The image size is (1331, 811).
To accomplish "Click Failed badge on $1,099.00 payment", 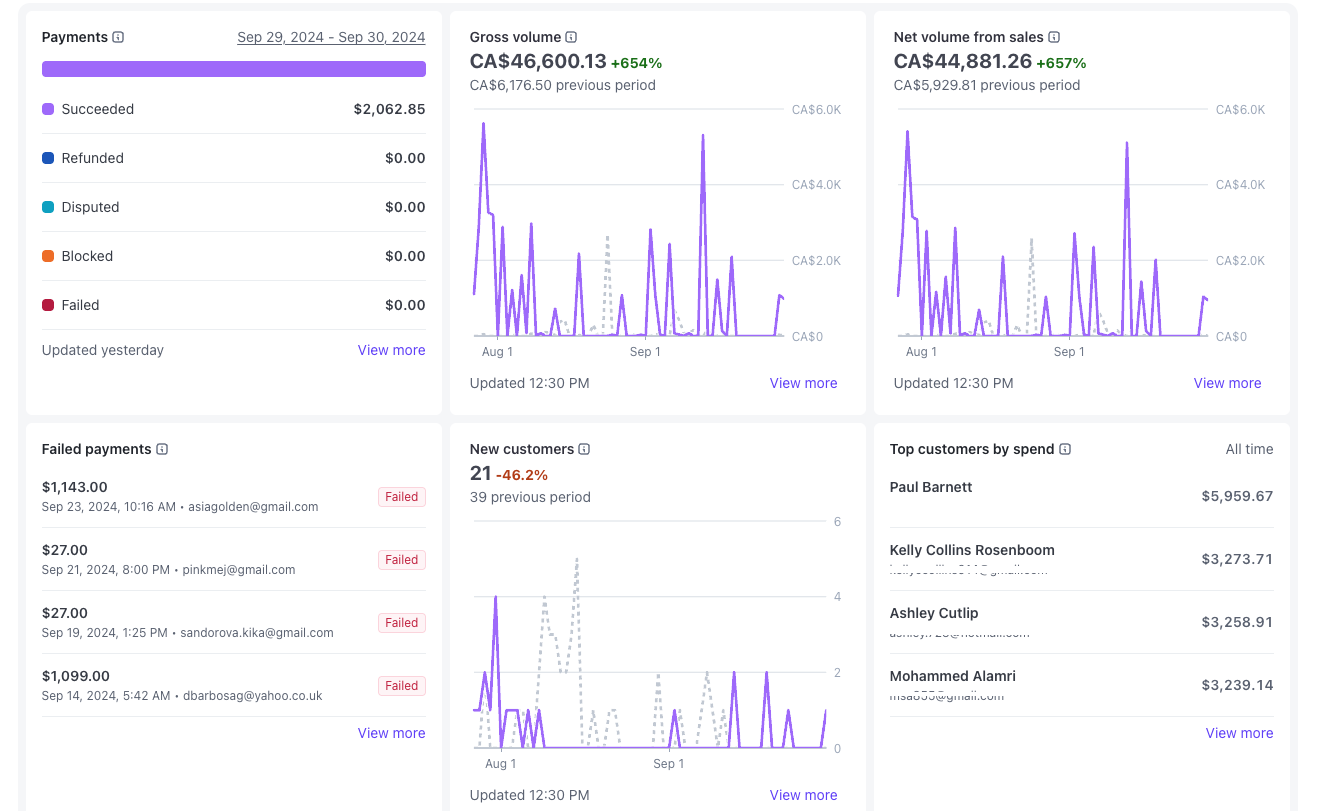I will (401, 686).
